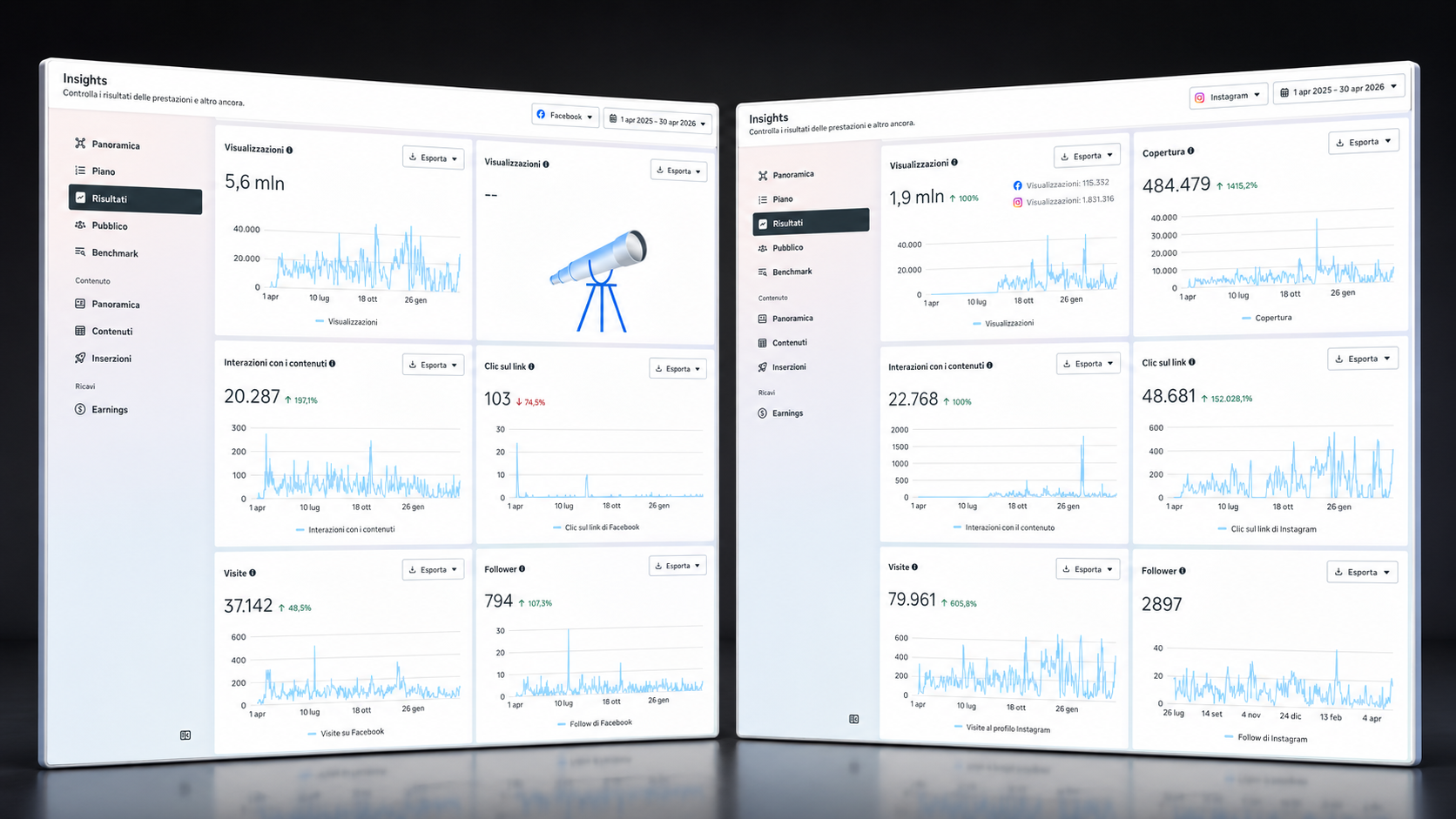Screen dimensions: 1456x819
Task: Open Earnings dollar icon in Facebook panel
Action: [80, 409]
